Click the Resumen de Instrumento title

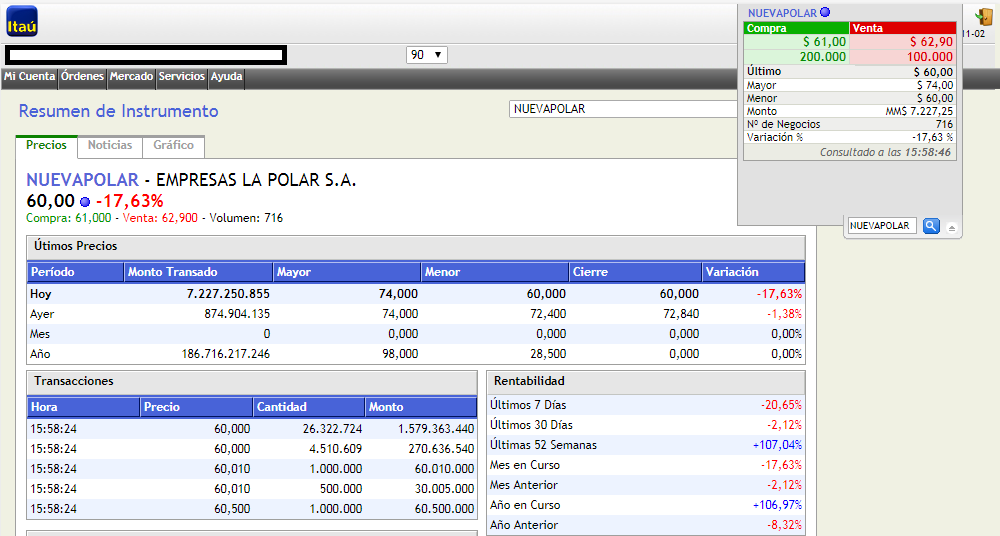coord(119,111)
